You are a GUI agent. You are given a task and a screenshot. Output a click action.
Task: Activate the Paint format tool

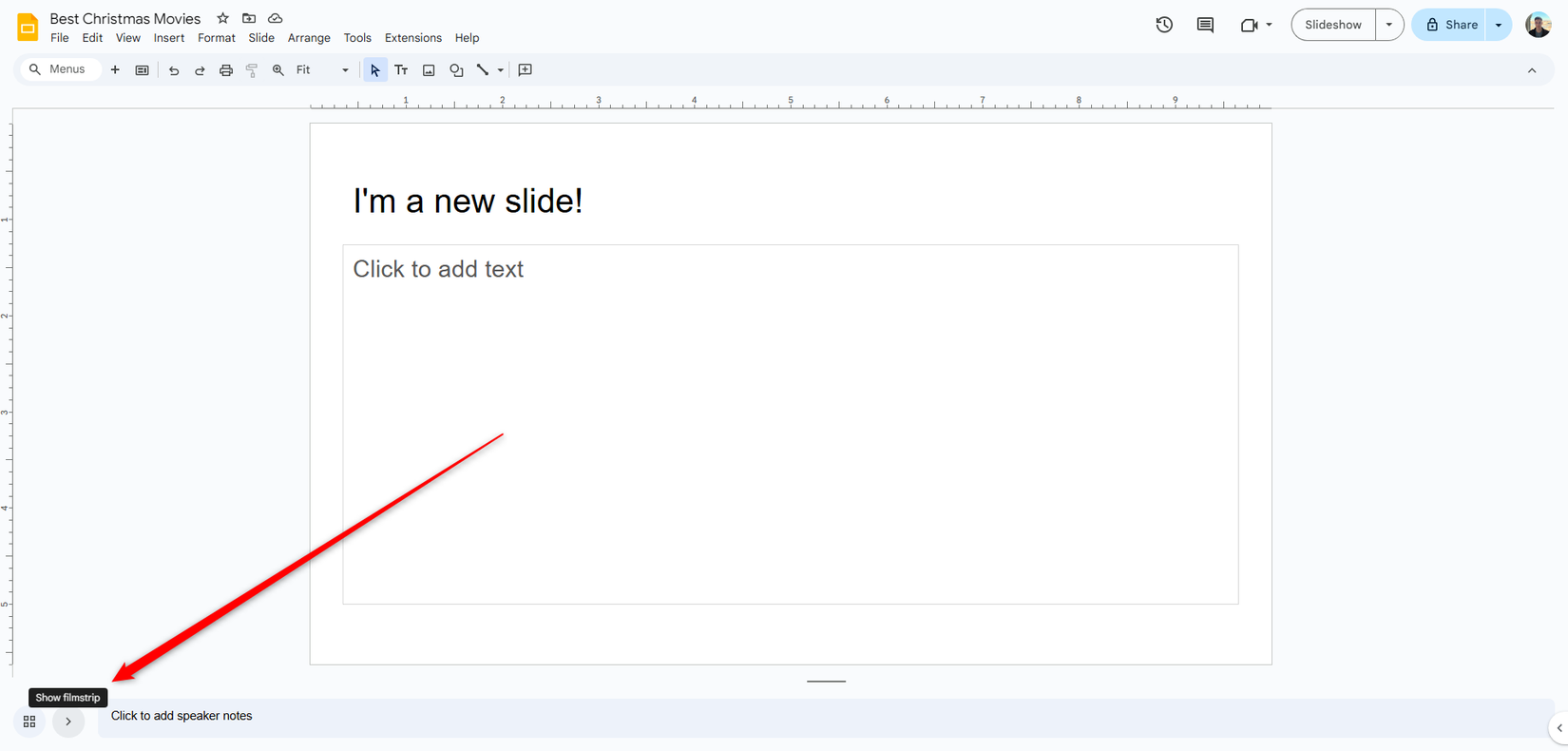point(252,69)
